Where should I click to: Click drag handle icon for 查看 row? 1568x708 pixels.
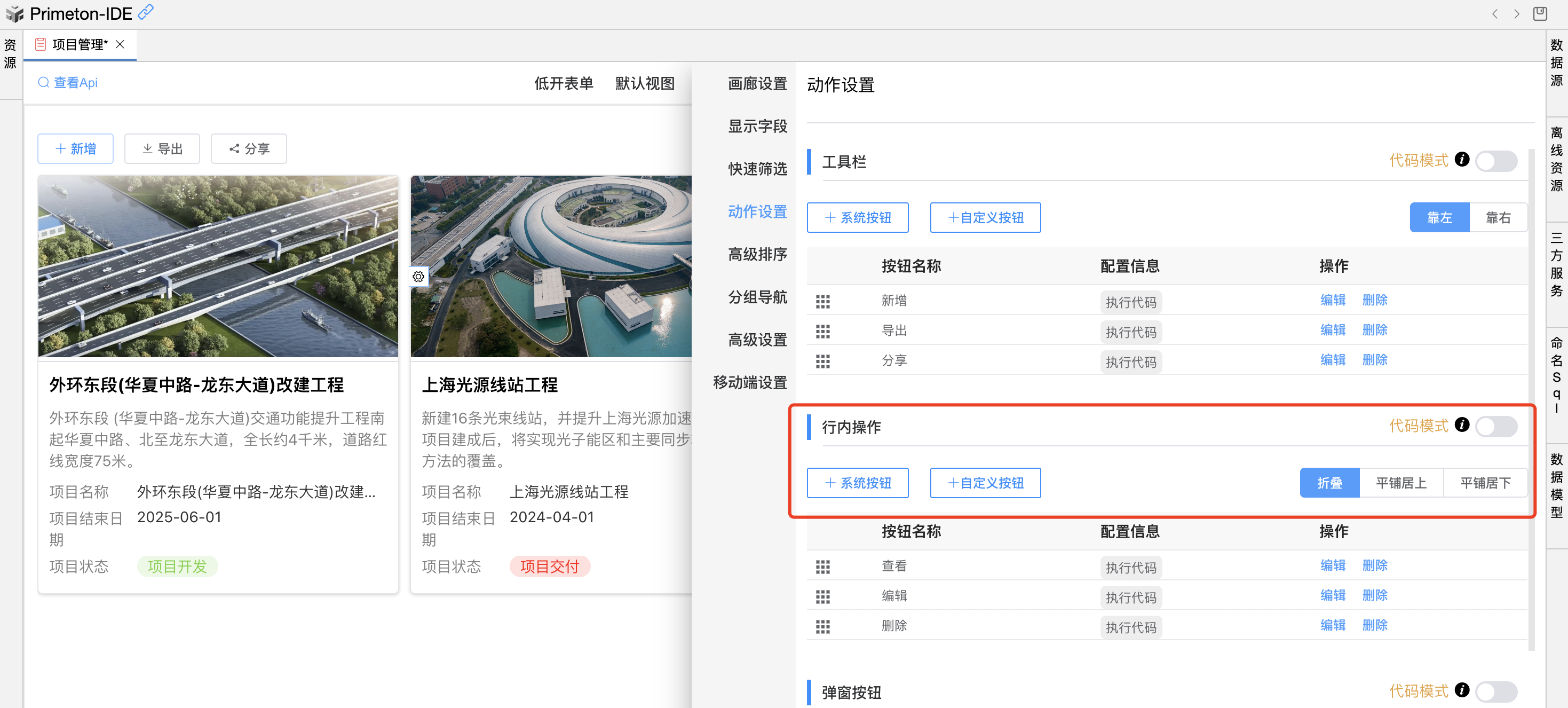pos(822,567)
